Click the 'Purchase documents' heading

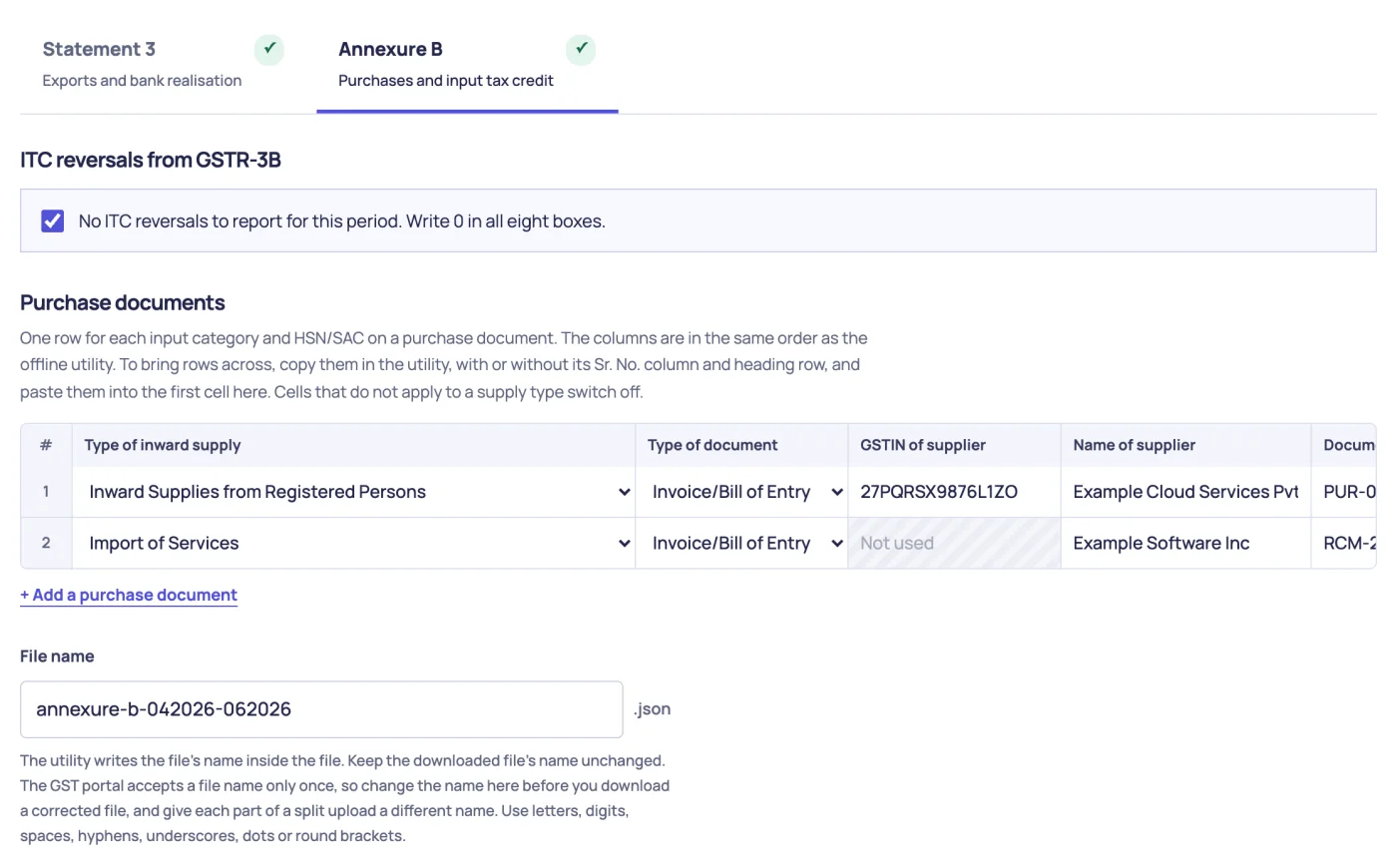(x=123, y=302)
